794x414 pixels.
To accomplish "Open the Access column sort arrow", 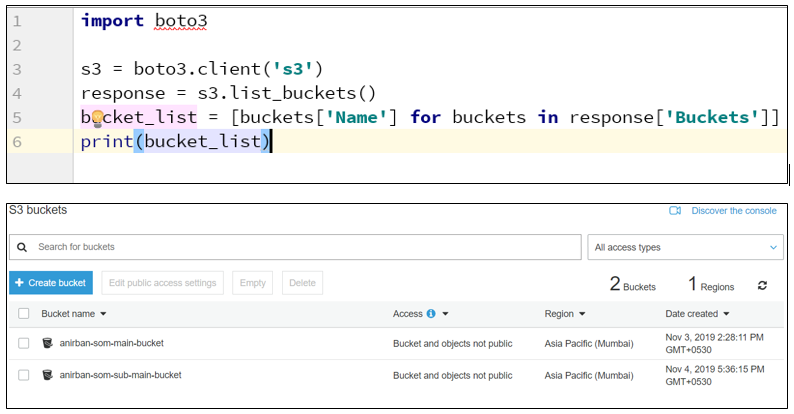I will (445, 314).
